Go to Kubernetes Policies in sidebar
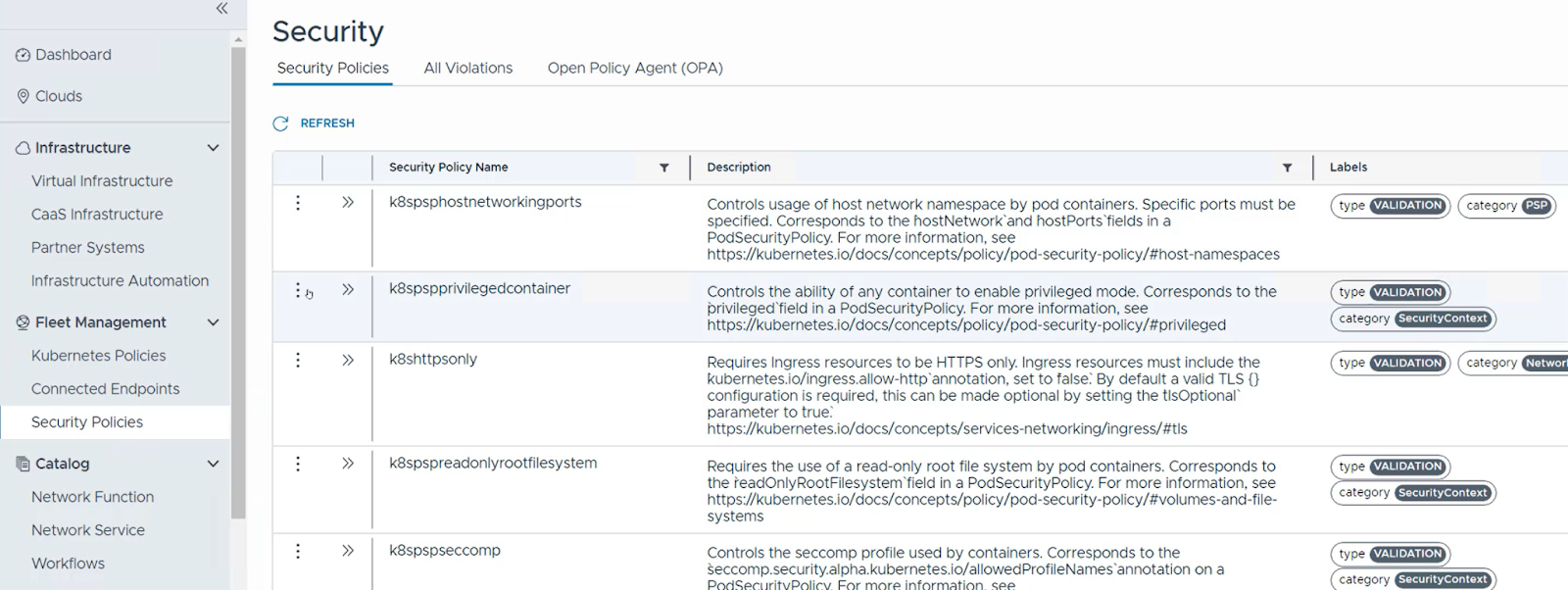 pyautogui.click(x=98, y=356)
